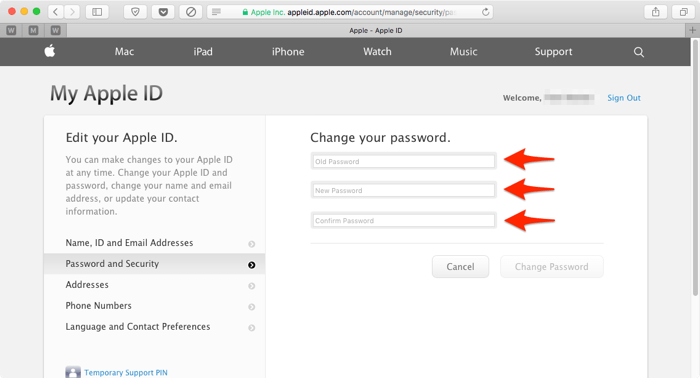
Task: Open the Pocket extension icon
Action: coord(163,12)
